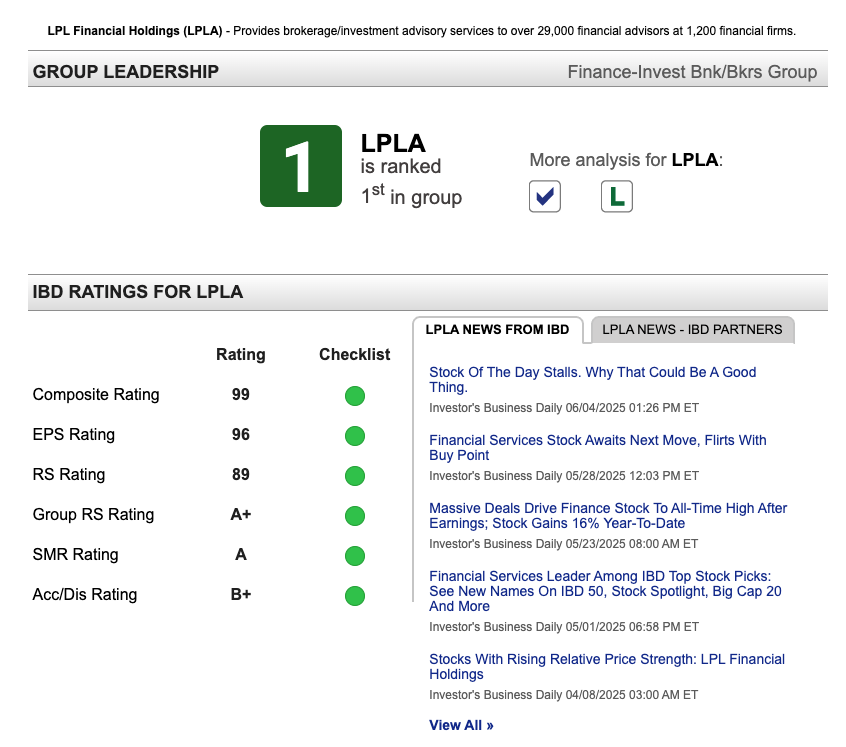
Task: Switch to LPLA News - IBD Partners tab
Action: click(692, 330)
